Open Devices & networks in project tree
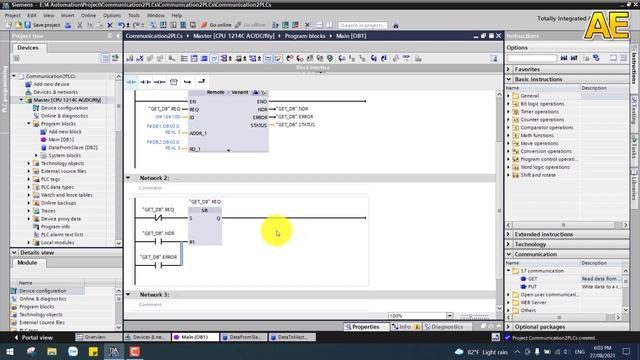 tap(56, 92)
